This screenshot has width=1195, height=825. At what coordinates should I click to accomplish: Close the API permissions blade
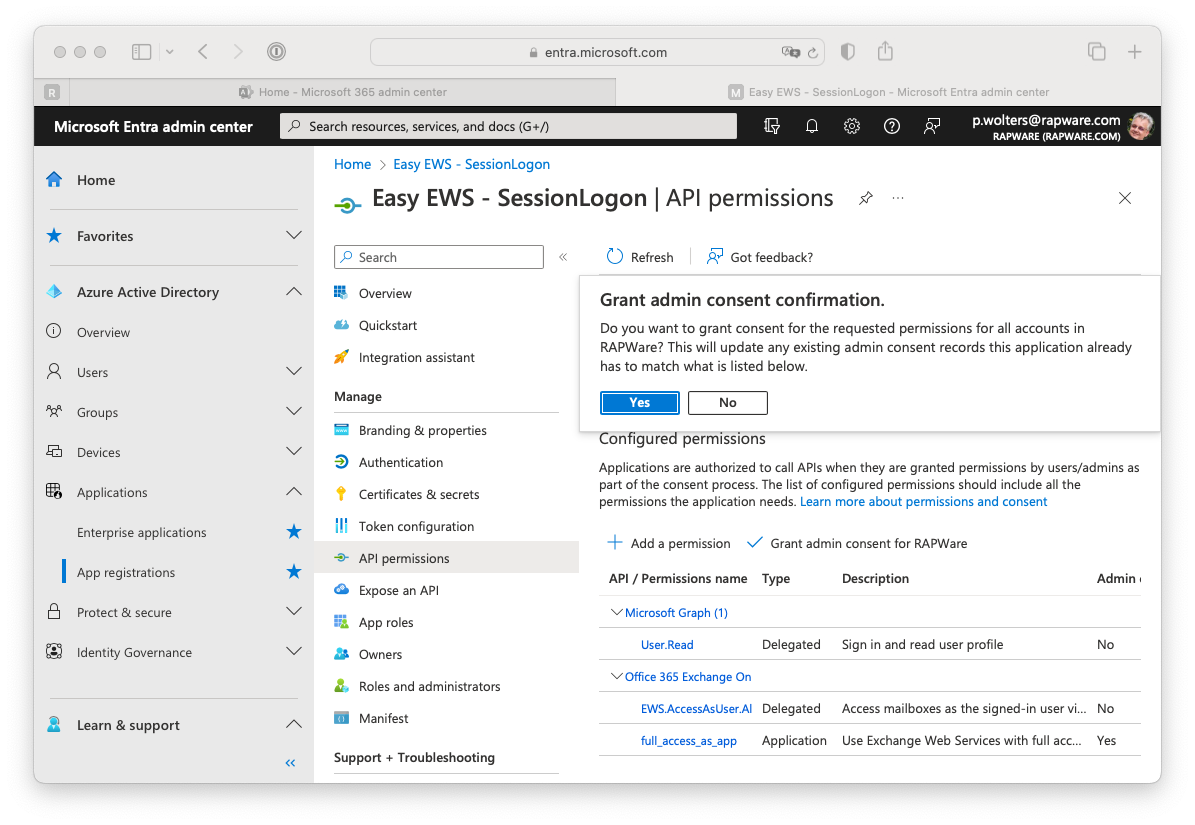pyautogui.click(x=1124, y=198)
